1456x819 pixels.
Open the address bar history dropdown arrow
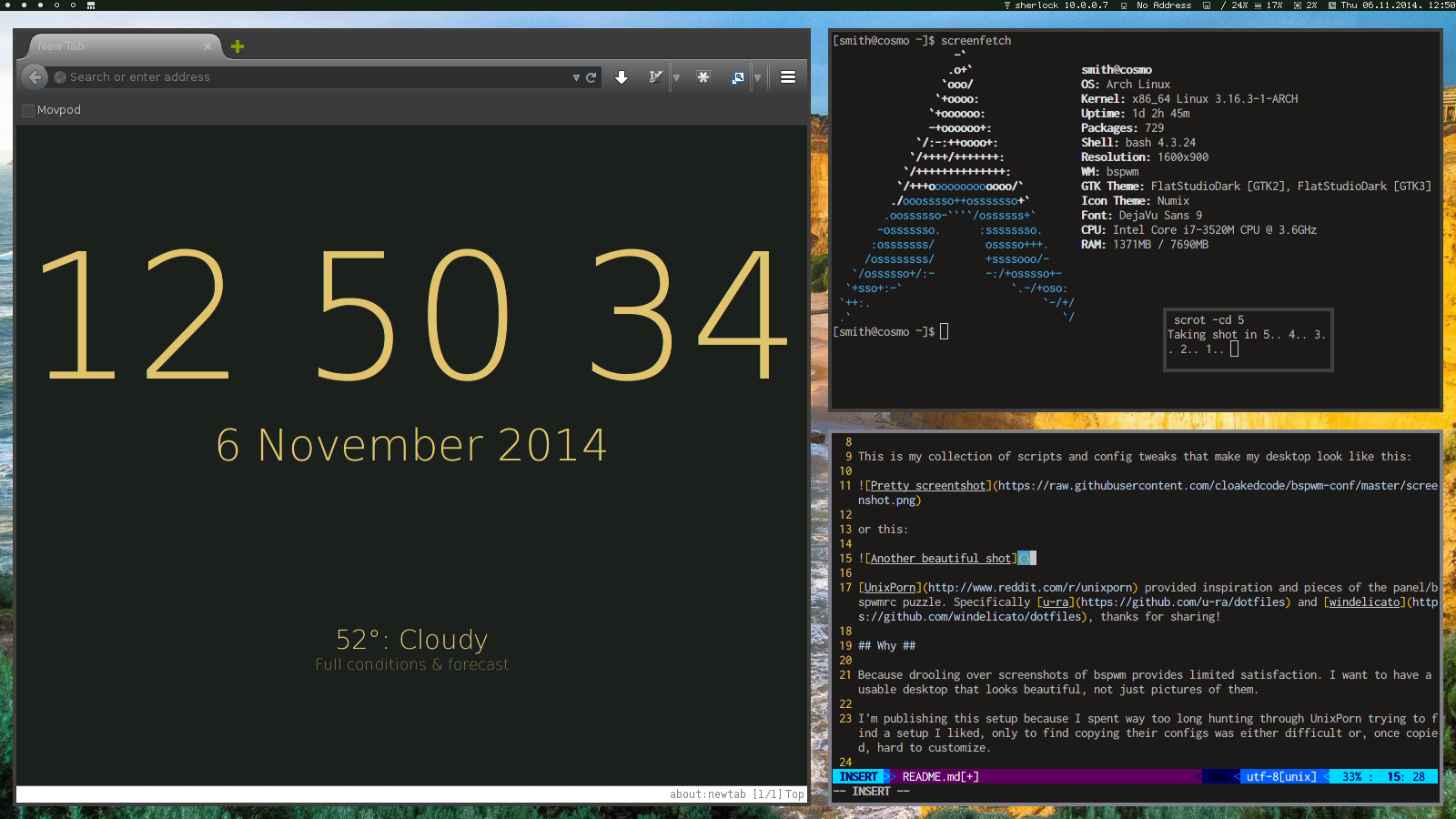click(576, 77)
